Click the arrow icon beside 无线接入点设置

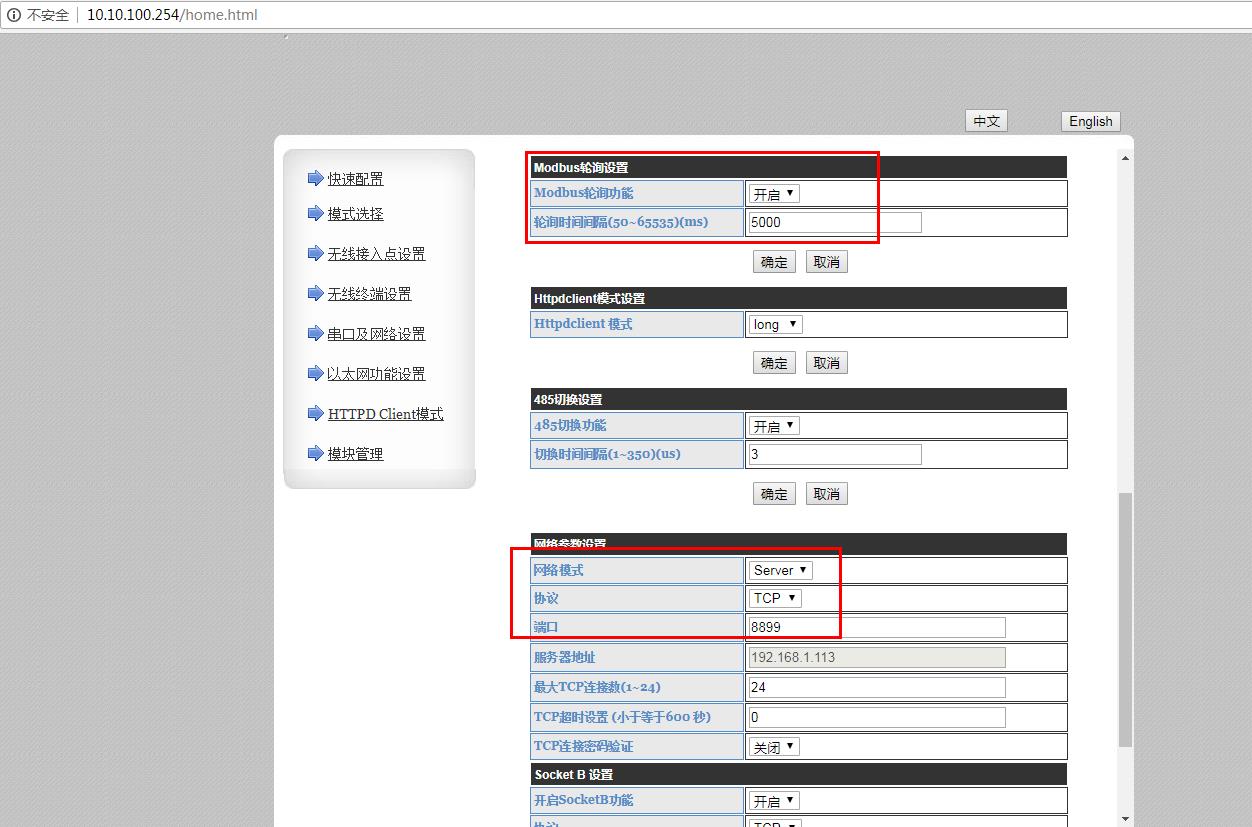[x=315, y=253]
